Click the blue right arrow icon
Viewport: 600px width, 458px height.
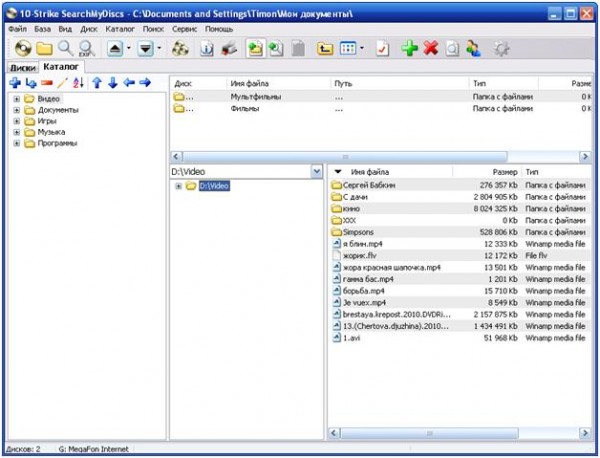(x=145, y=82)
